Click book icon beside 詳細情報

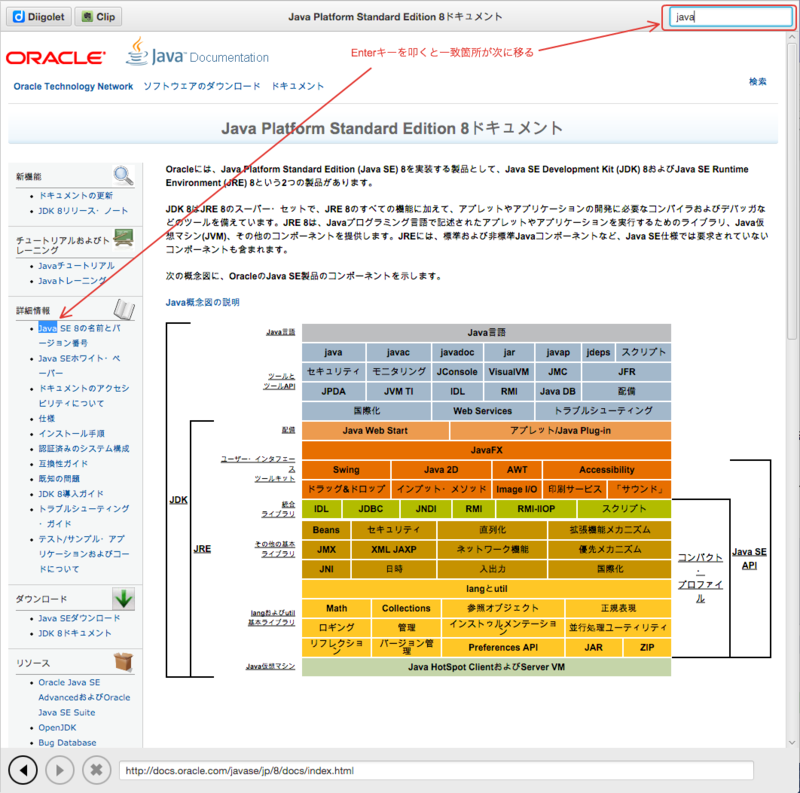point(123,309)
